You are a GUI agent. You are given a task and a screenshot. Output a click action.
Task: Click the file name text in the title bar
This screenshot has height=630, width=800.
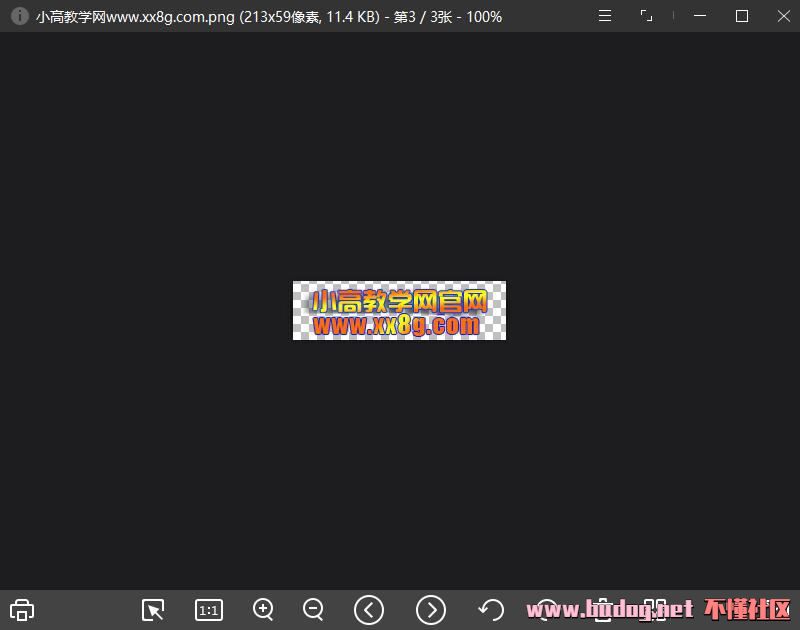(135, 17)
